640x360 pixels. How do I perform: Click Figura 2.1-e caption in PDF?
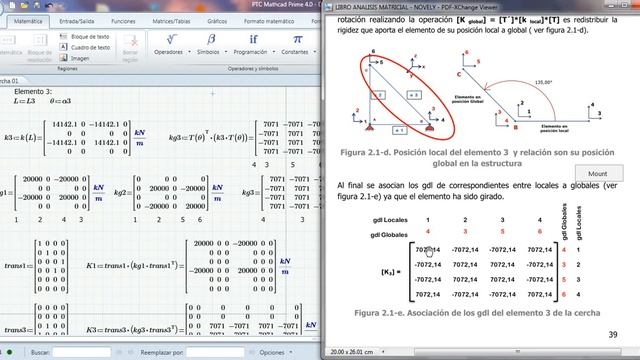477,313
